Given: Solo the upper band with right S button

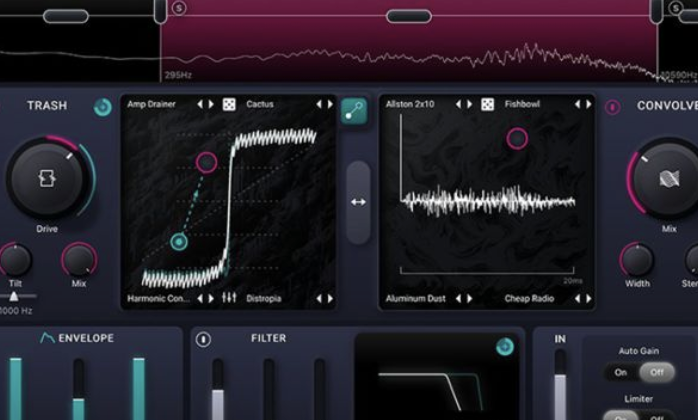Looking at the screenshot, I should coord(676,8).
